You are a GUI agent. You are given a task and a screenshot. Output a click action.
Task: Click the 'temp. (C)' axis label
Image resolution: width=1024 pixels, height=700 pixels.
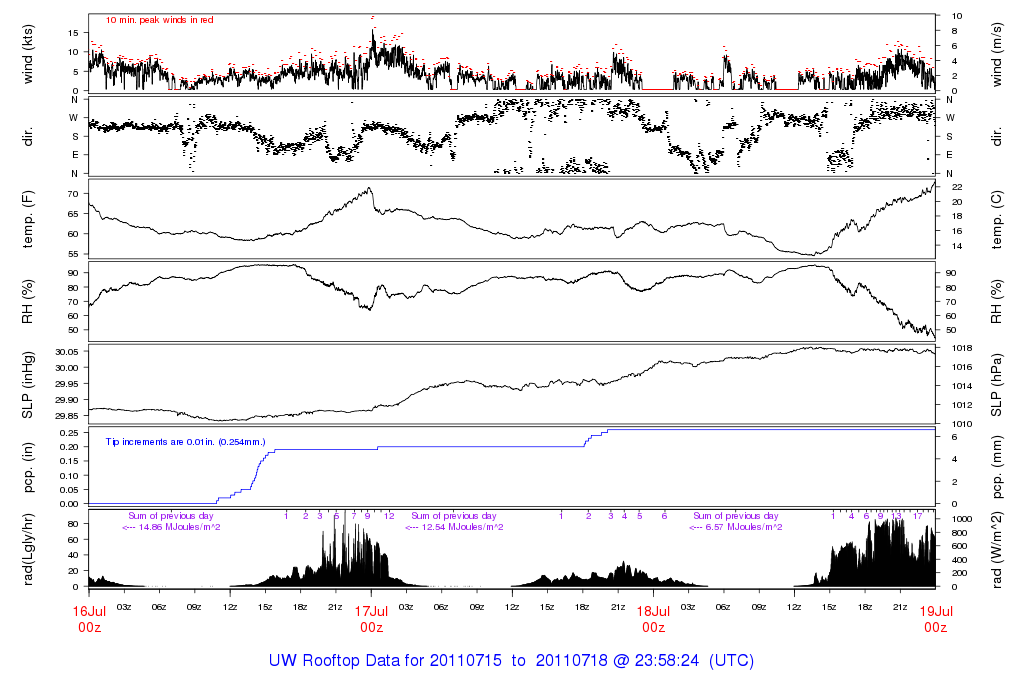[996, 219]
